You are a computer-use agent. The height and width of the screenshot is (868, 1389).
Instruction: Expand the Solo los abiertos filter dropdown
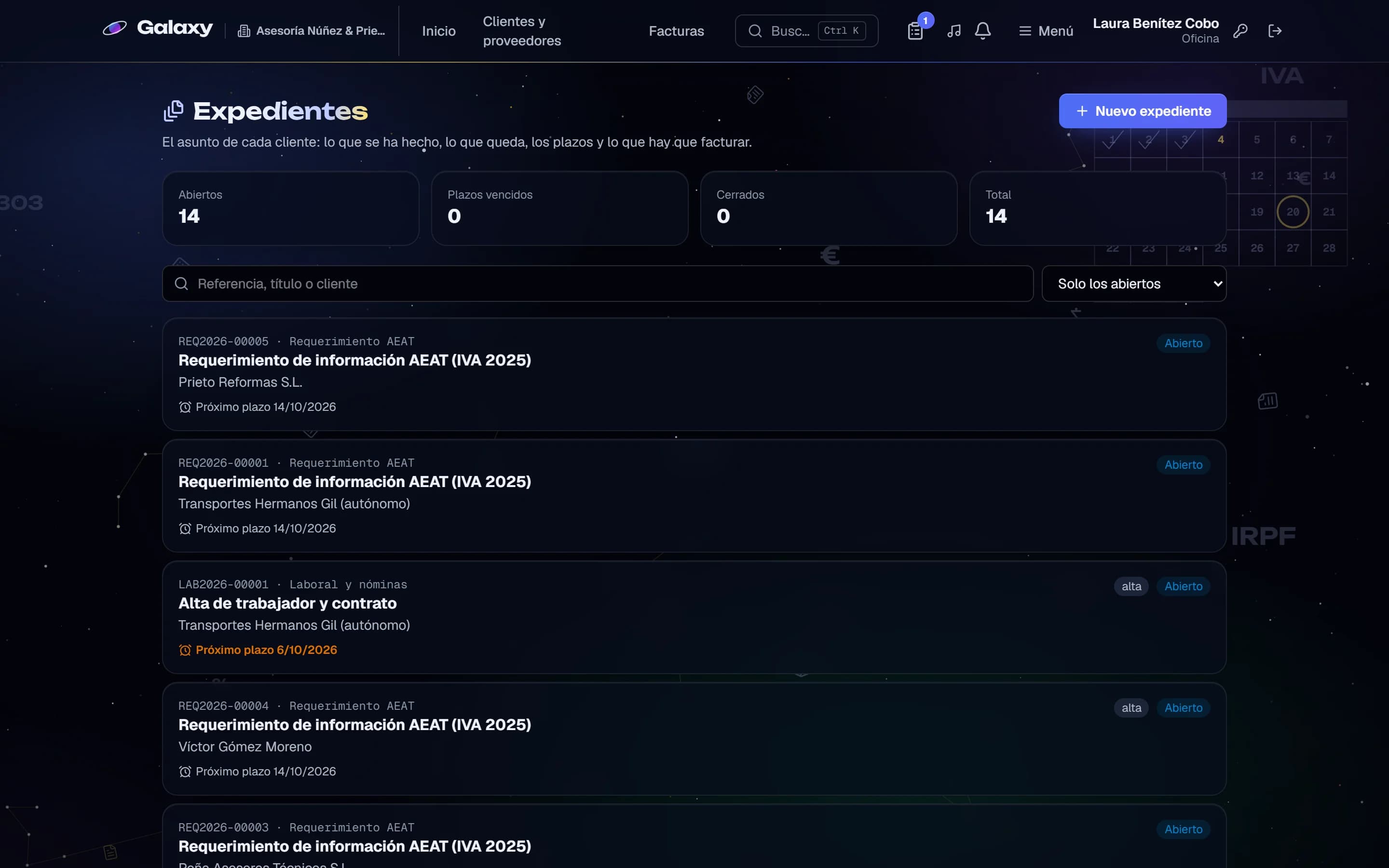coord(1134,284)
